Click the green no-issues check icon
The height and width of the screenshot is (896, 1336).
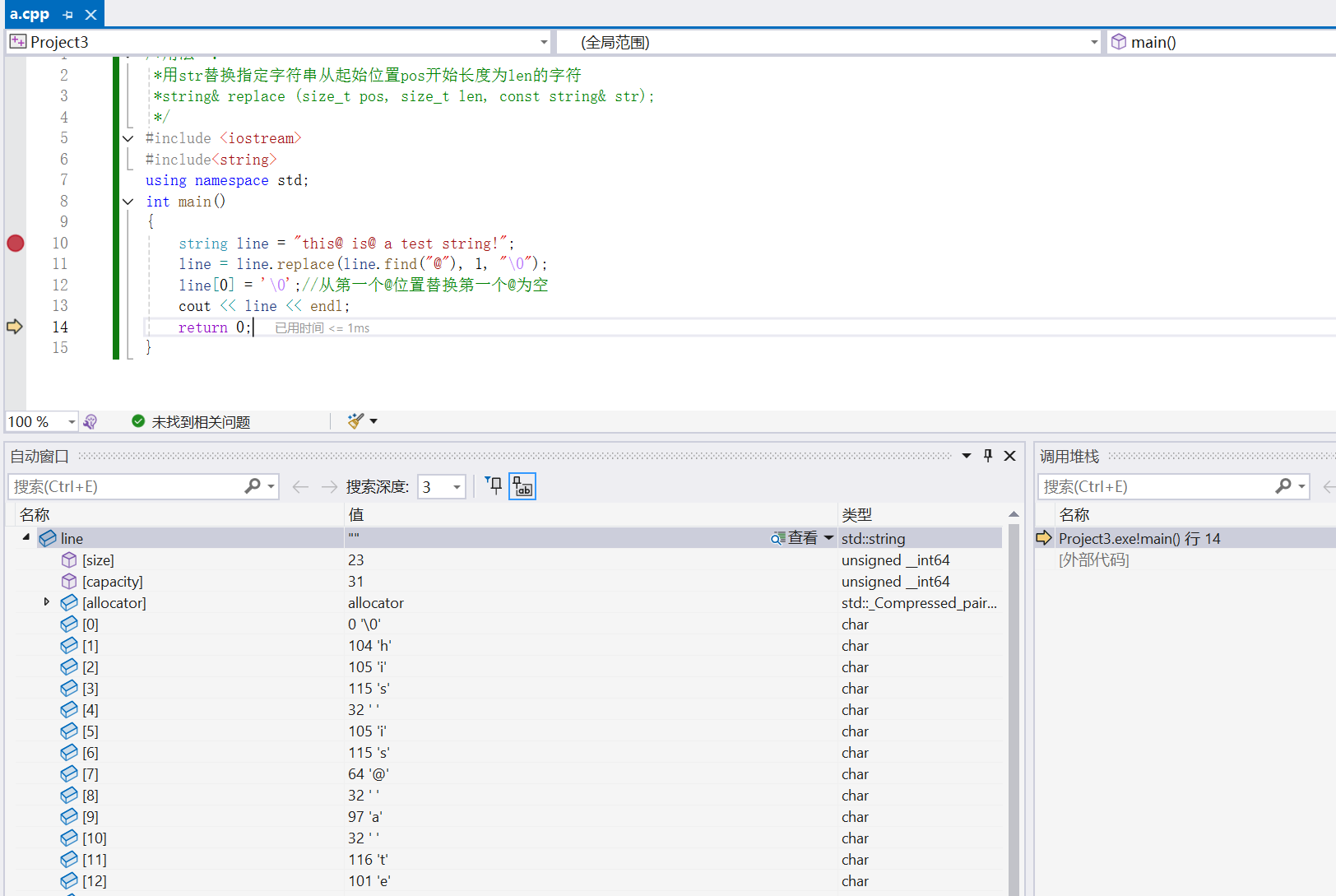pyautogui.click(x=138, y=421)
